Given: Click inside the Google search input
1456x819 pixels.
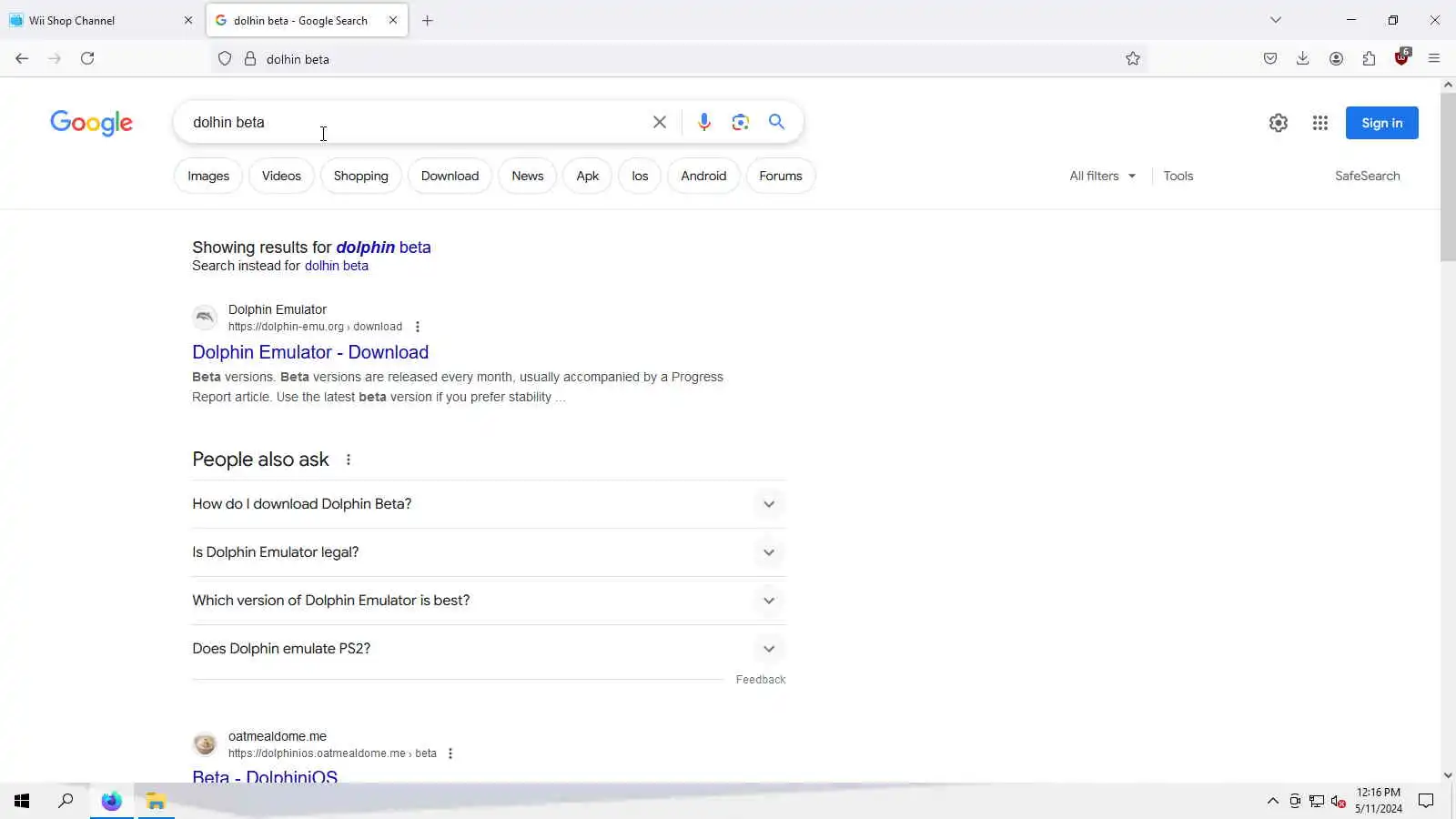Looking at the screenshot, I should tap(414, 122).
